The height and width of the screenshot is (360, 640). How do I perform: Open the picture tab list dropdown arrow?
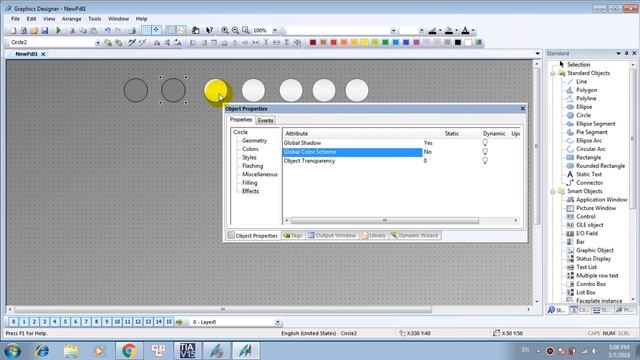point(537,53)
